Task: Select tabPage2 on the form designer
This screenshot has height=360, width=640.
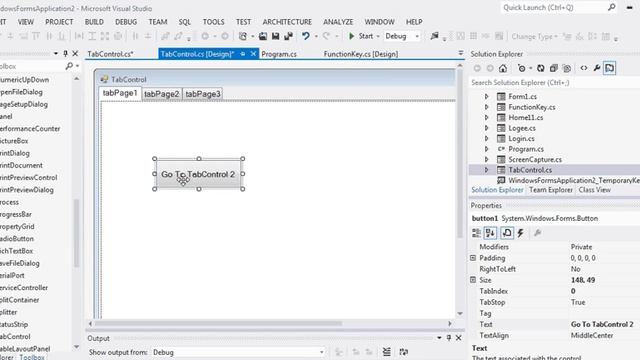Action: point(162,94)
